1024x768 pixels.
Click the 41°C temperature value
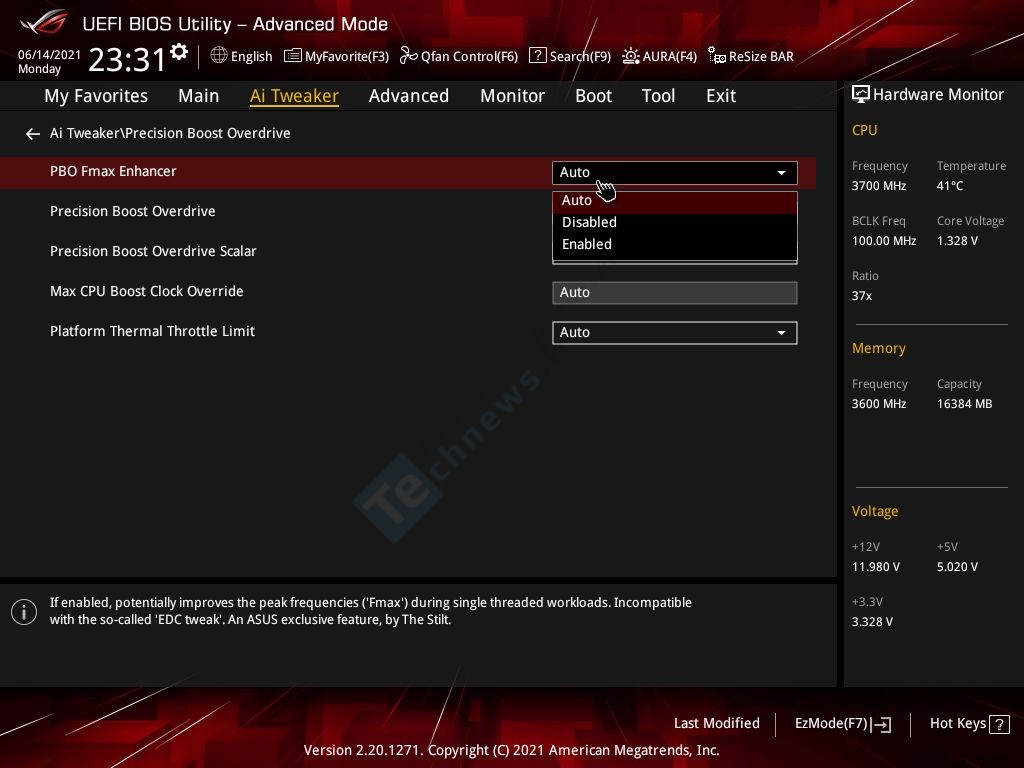(x=950, y=186)
